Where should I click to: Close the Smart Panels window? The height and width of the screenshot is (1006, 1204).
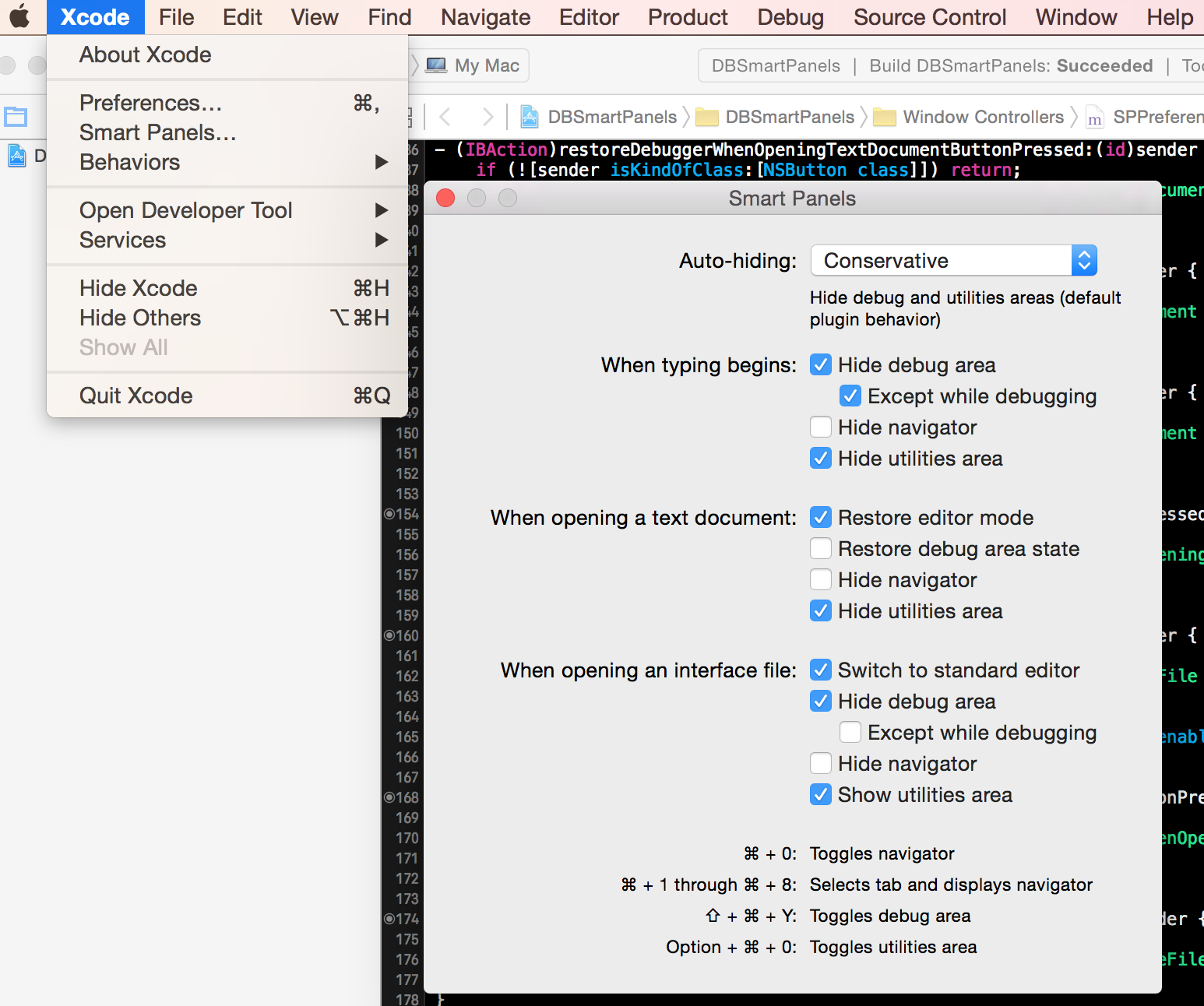pos(445,199)
